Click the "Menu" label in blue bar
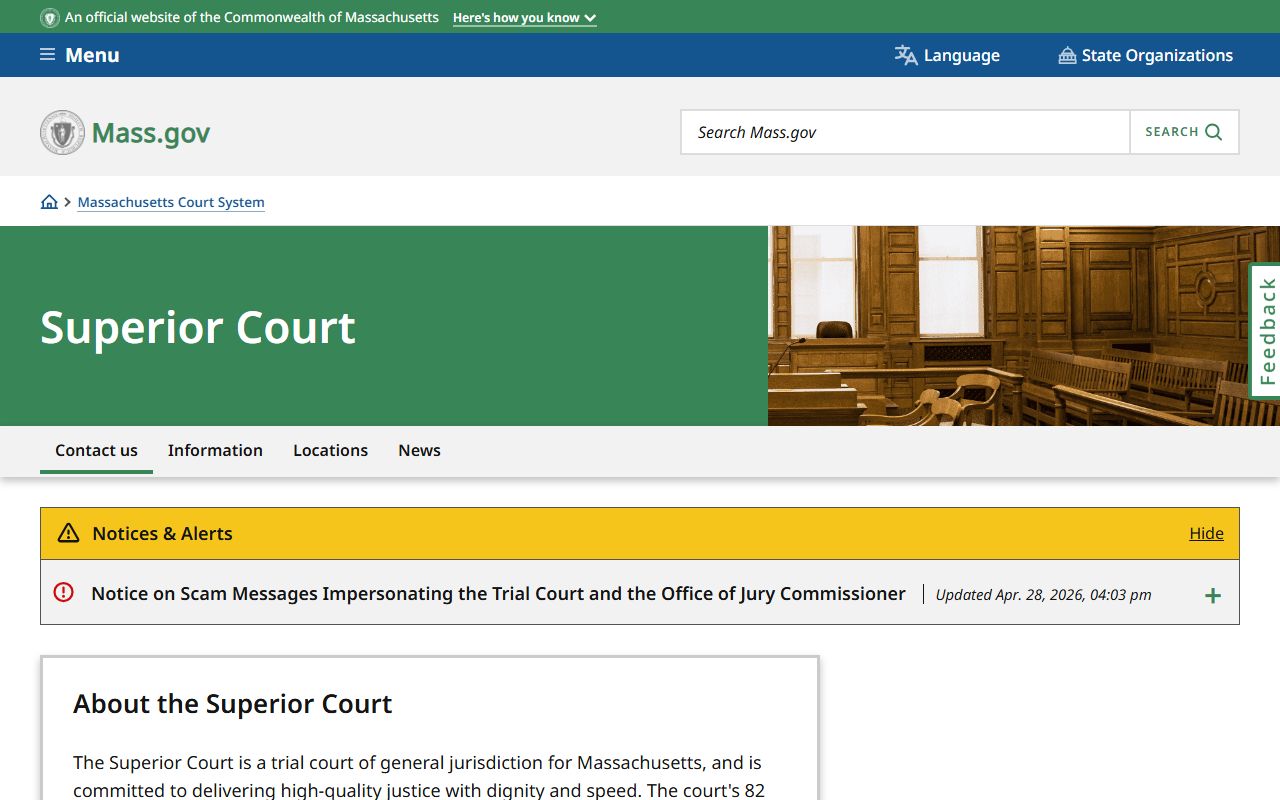 [x=92, y=55]
